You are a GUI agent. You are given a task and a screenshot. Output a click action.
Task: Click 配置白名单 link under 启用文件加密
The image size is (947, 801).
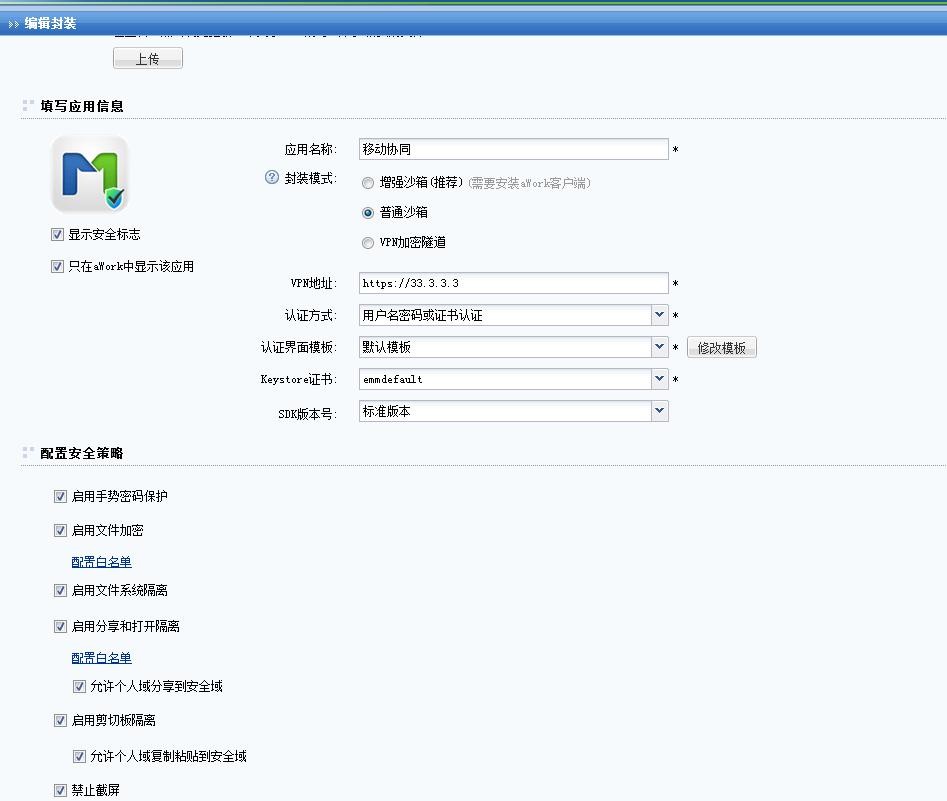click(101, 562)
